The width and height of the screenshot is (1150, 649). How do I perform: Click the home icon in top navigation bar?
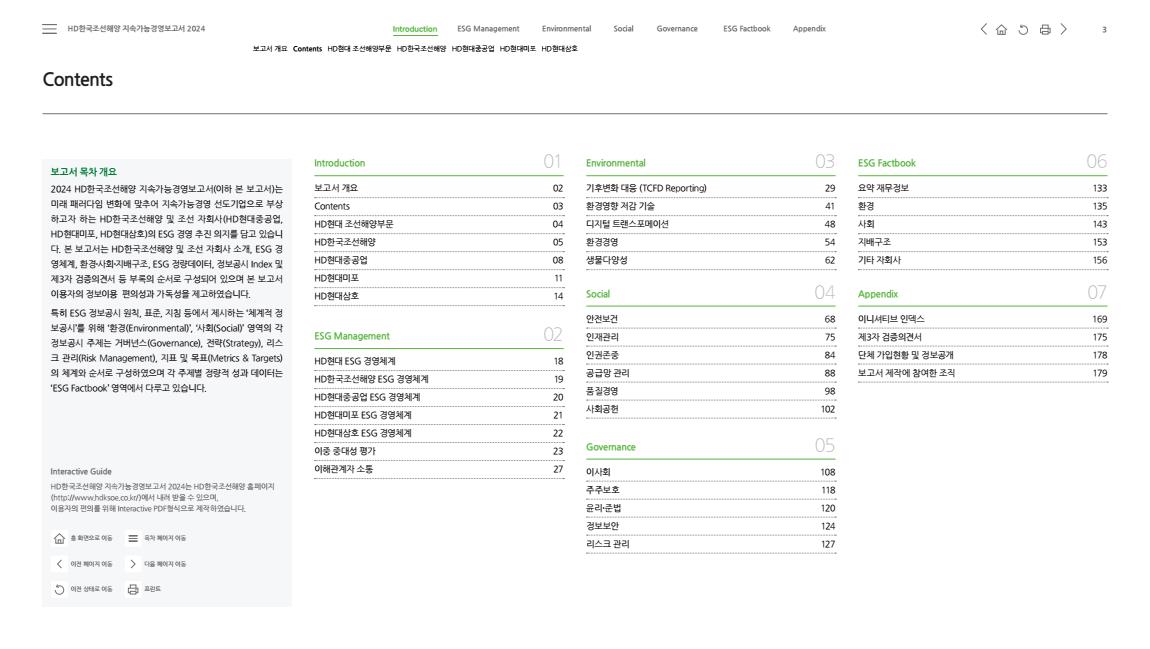(1003, 29)
